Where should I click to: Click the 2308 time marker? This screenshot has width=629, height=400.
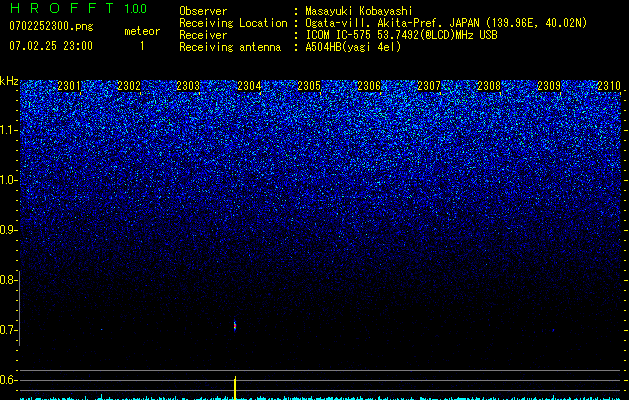coord(489,85)
